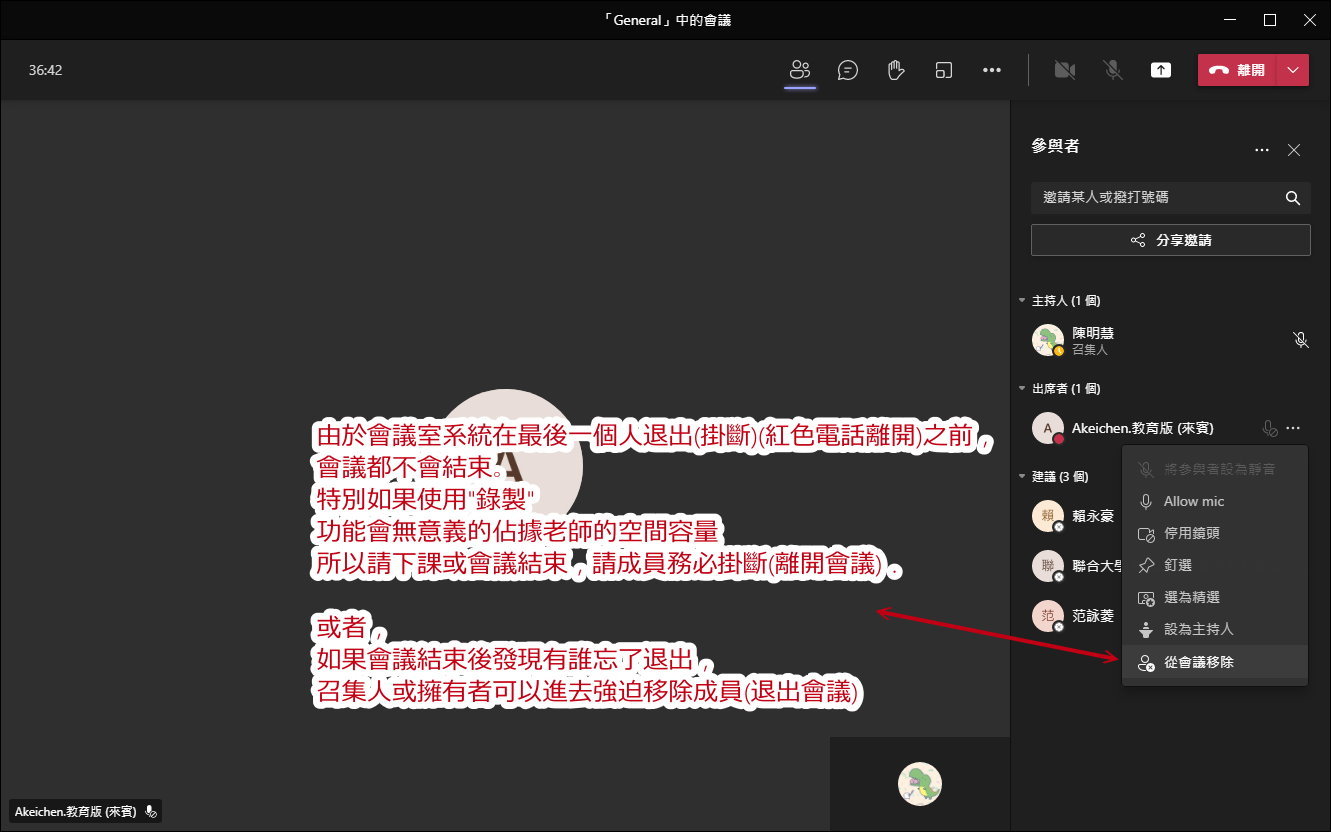Toggle the microphone mute button
Viewport: 1331px width, 832px height.
[x=1112, y=70]
